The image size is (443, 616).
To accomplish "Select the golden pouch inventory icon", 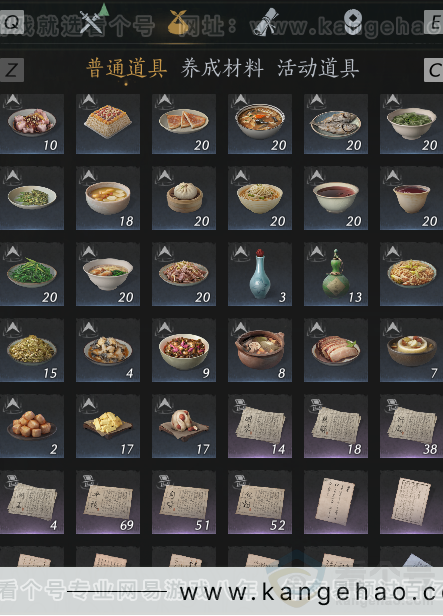I will click(x=178, y=22).
